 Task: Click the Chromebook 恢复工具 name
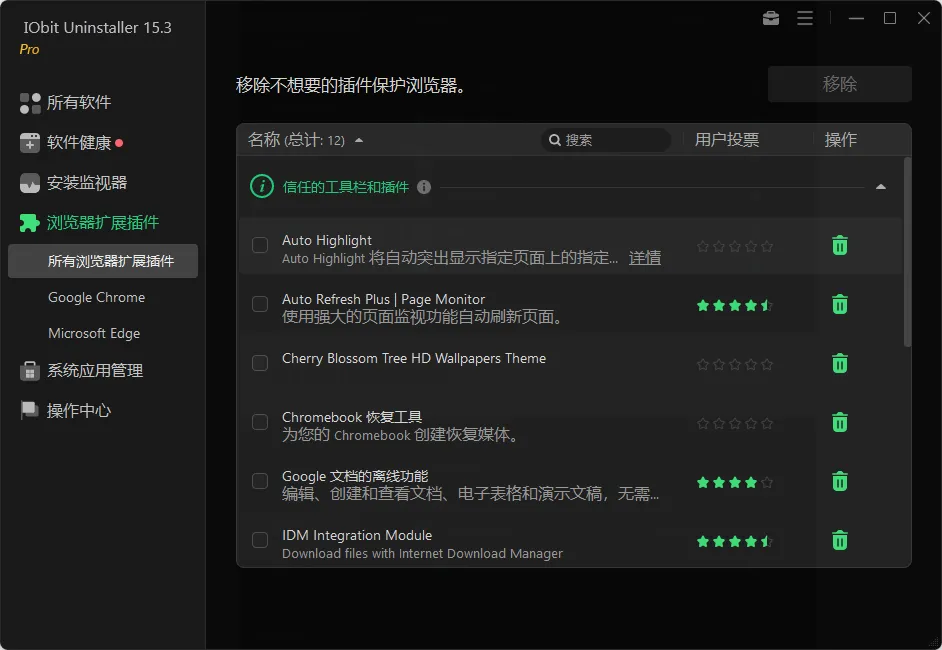pos(352,417)
